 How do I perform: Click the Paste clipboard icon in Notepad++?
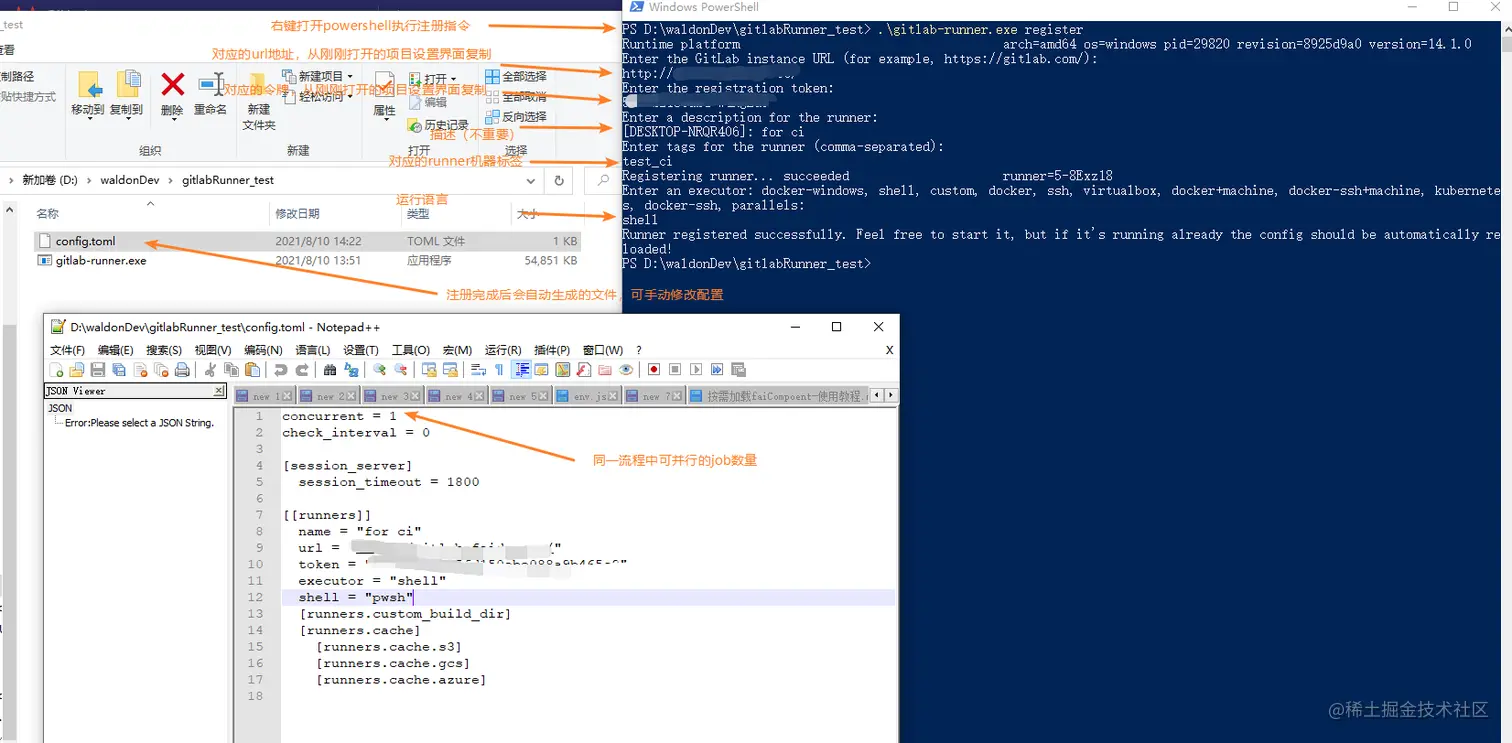click(x=253, y=370)
